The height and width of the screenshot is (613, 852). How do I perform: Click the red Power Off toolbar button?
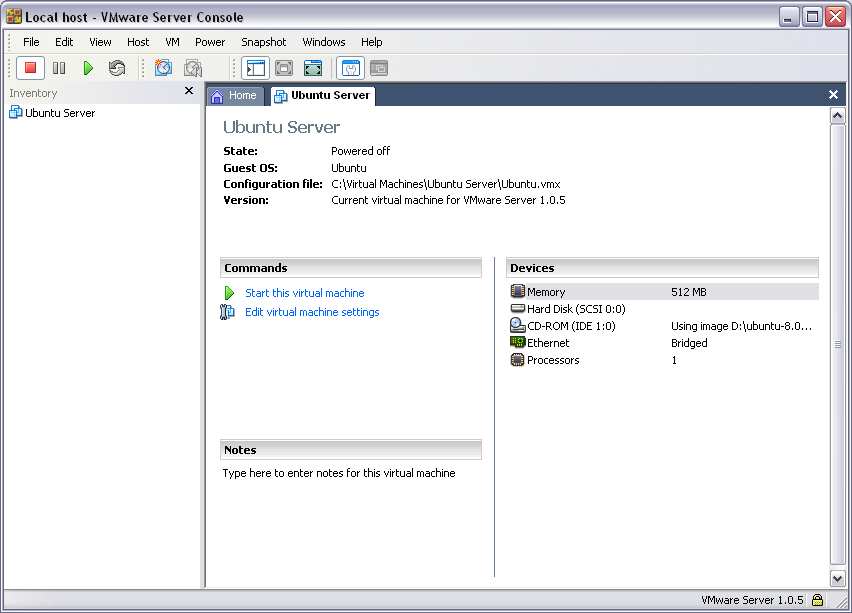(30, 68)
